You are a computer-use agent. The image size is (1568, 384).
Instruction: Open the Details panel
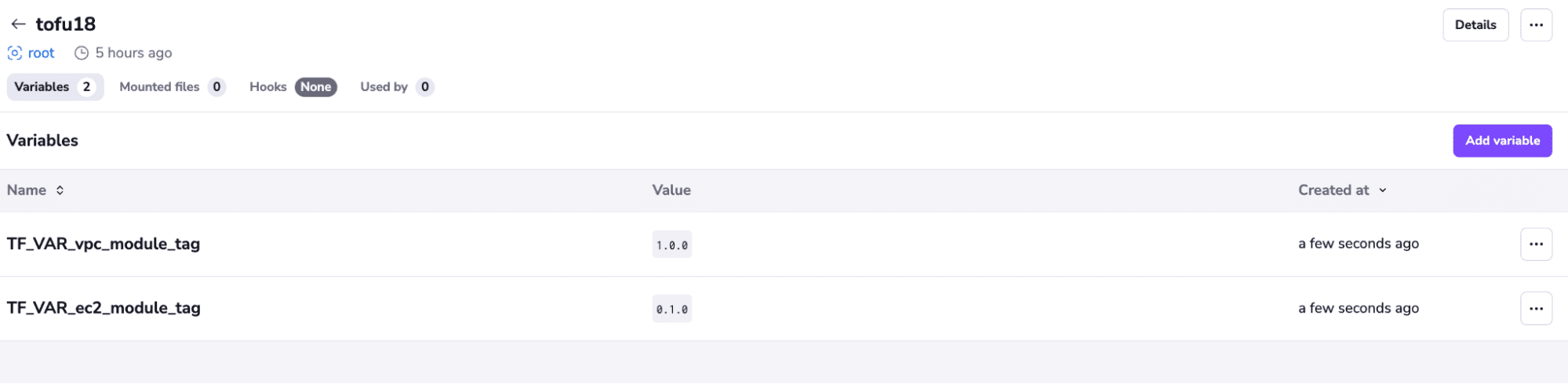(x=1475, y=25)
